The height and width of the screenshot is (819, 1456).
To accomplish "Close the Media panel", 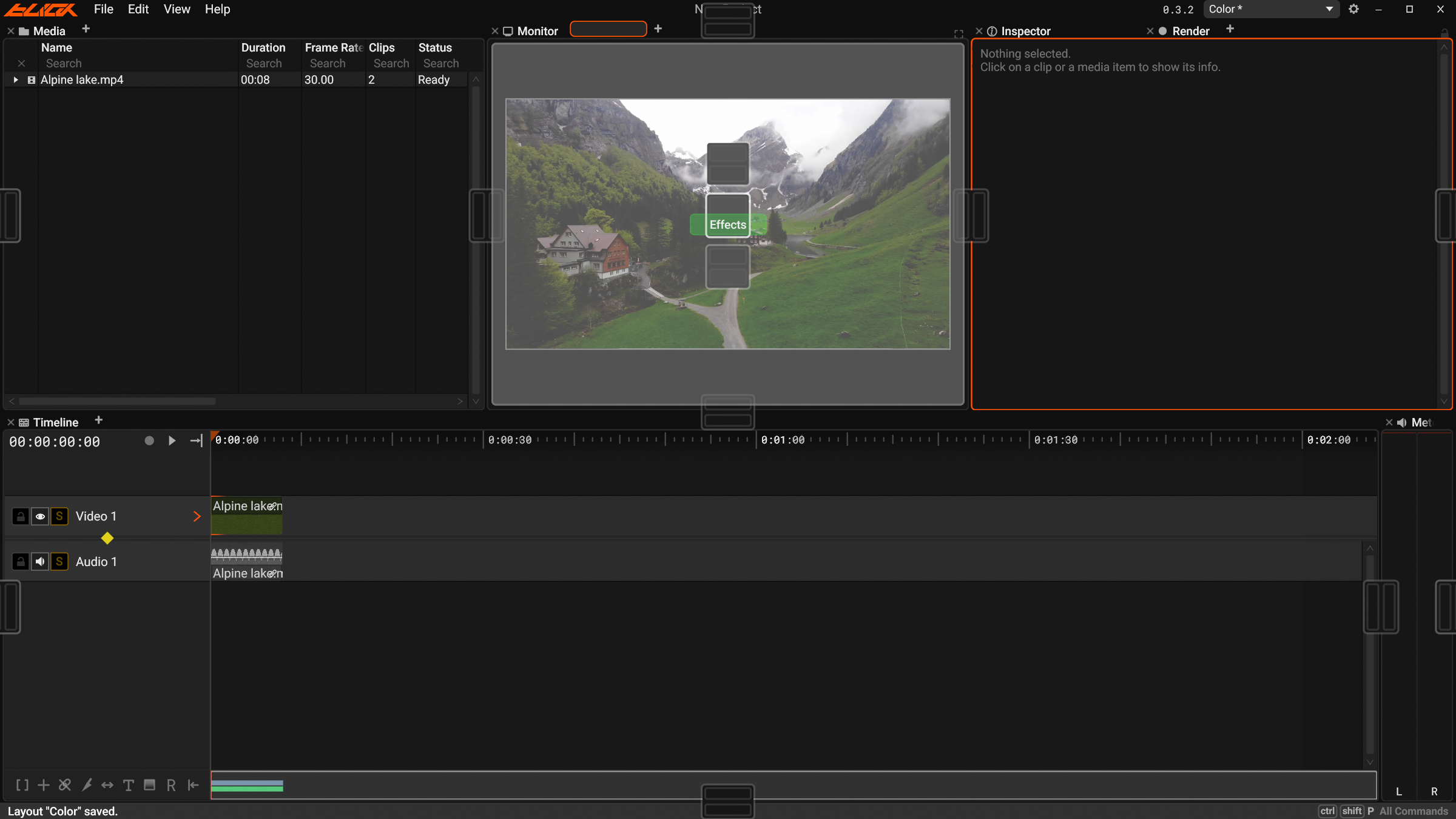I will click(10, 31).
